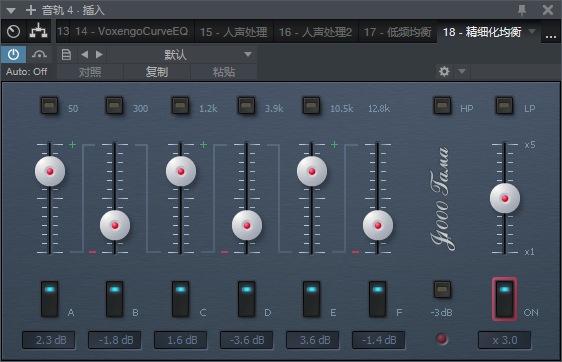Screen dimensions: 562x362
Task: Pin the plugin window
Action: [522, 10]
